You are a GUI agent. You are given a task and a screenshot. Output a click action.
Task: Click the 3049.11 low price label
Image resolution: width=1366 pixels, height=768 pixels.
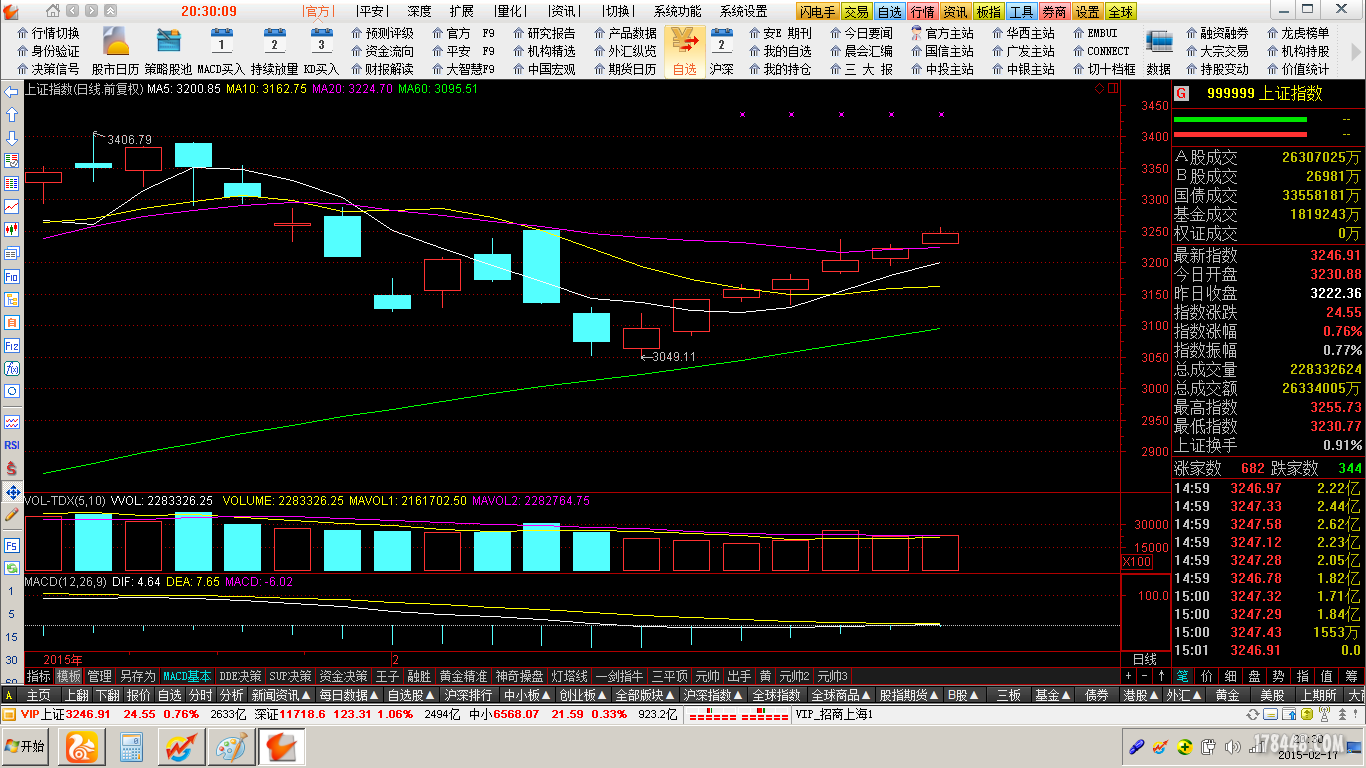pos(673,356)
